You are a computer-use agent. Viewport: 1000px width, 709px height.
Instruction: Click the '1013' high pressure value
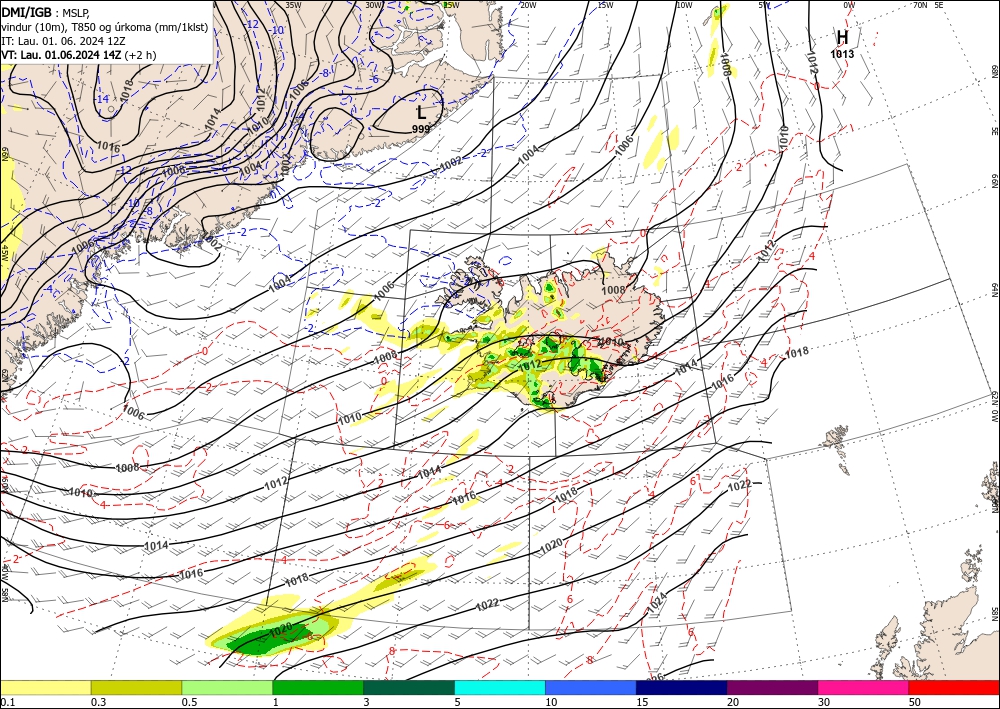pos(842,54)
